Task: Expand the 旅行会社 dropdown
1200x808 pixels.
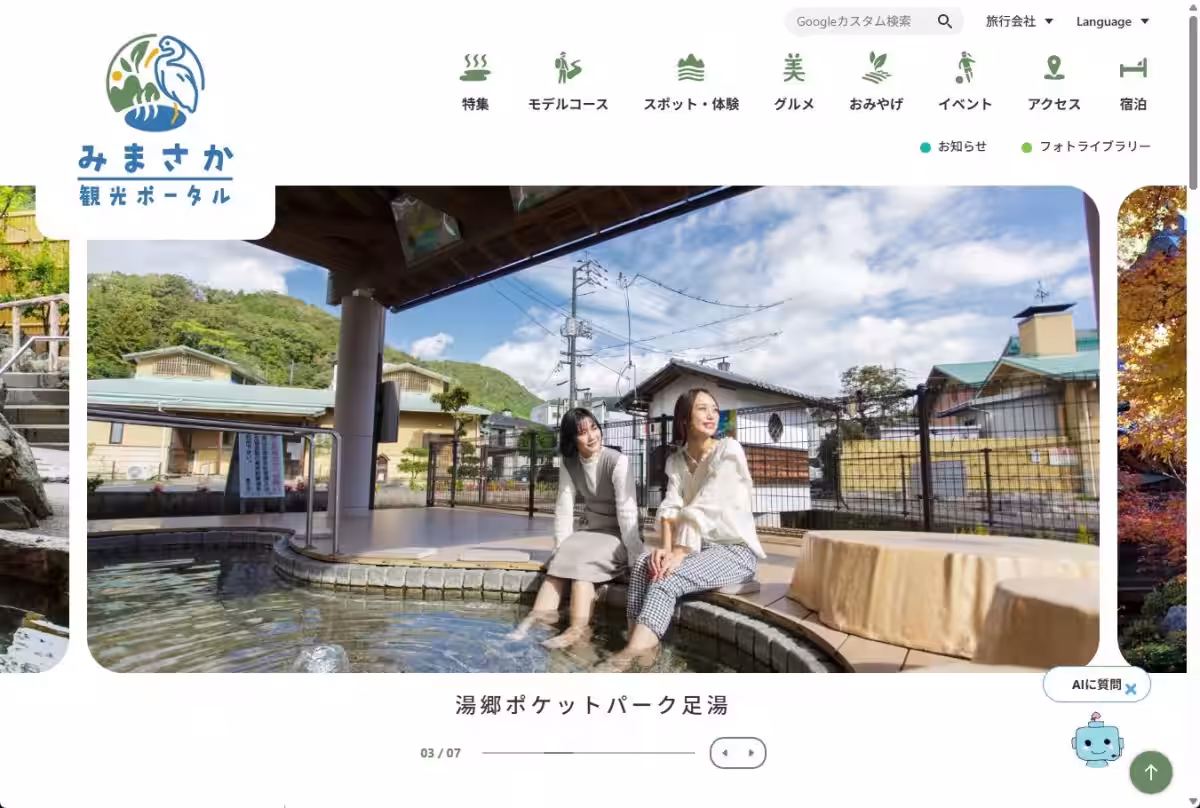Action: click(x=1019, y=21)
